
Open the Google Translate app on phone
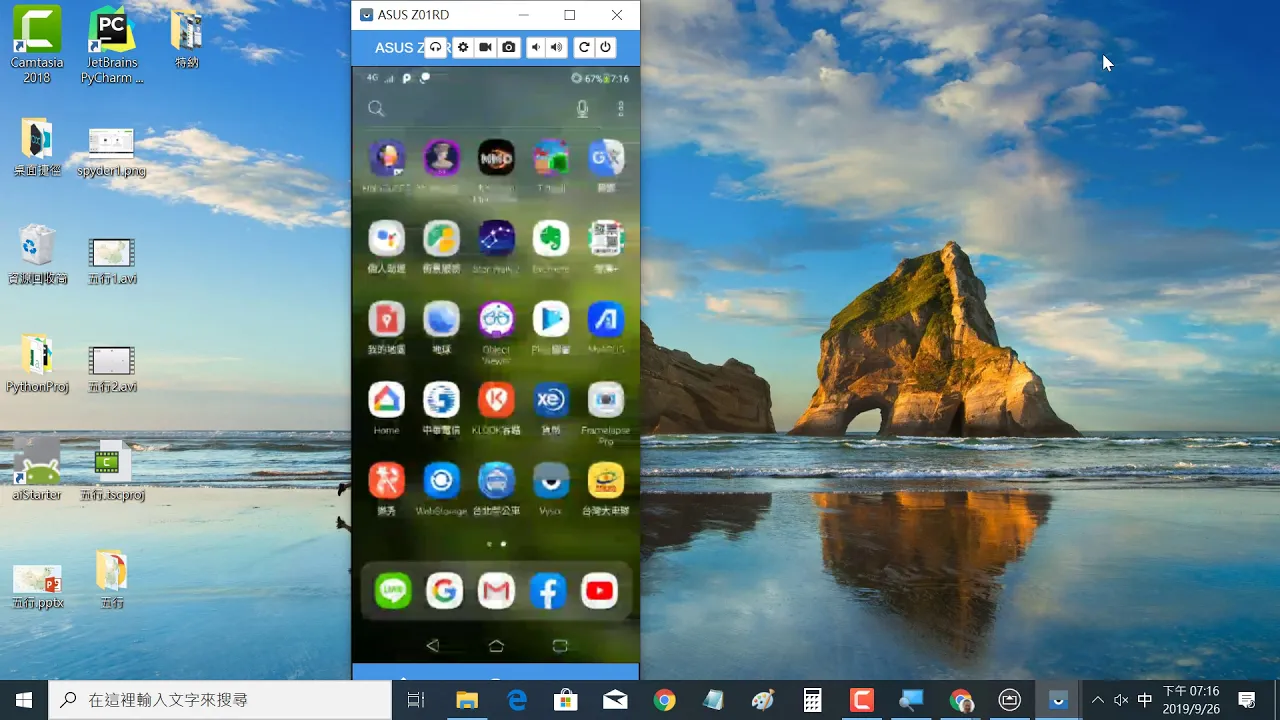[x=606, y=157]
